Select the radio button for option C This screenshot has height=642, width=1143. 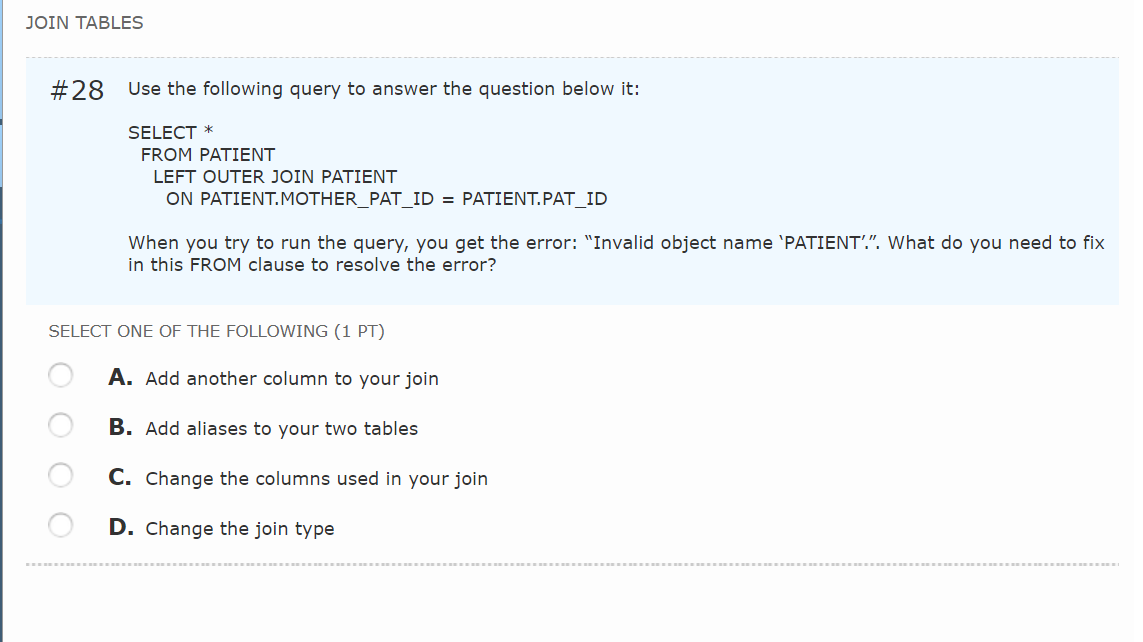(x=60, y=474)
